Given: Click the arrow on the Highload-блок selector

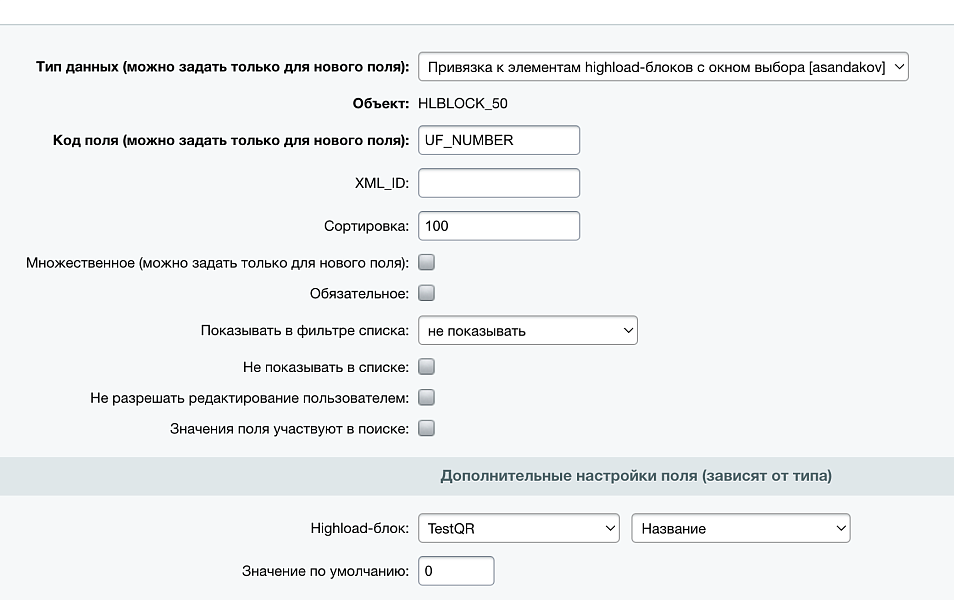Looking at the screenshot, I should tap(609, 528).
